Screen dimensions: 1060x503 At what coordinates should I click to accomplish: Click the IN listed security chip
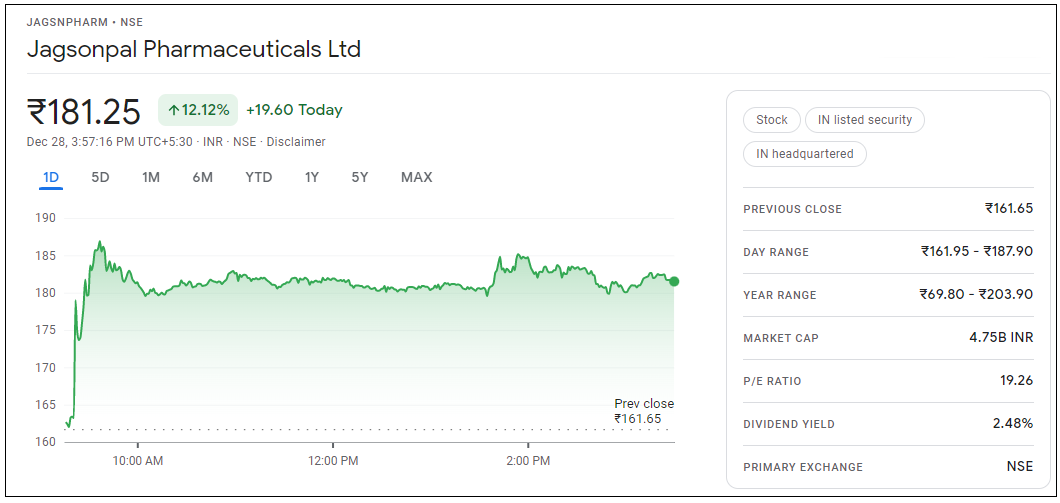coord(865,120)
